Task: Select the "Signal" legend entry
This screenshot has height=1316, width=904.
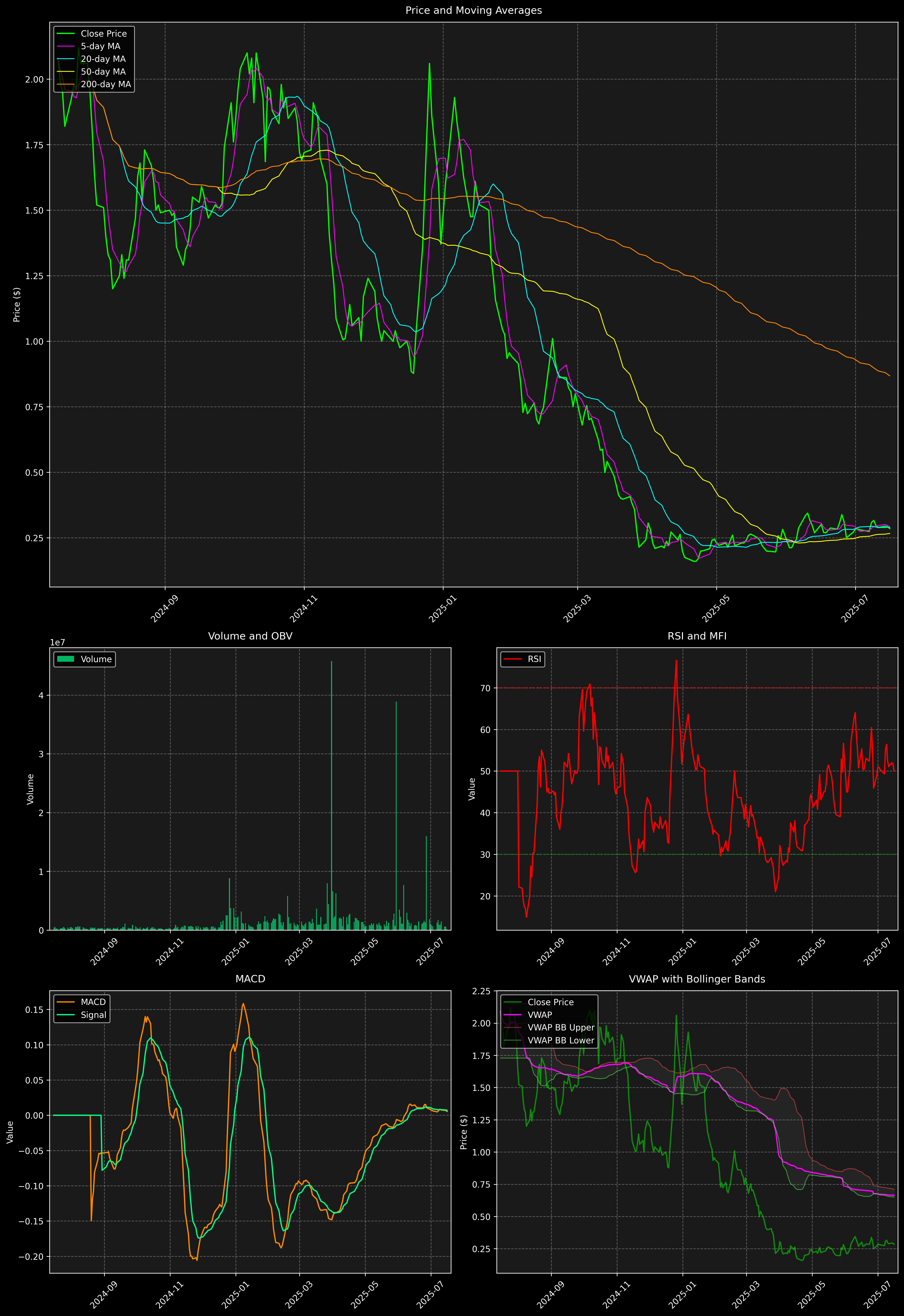Action: click(93, 1015)
